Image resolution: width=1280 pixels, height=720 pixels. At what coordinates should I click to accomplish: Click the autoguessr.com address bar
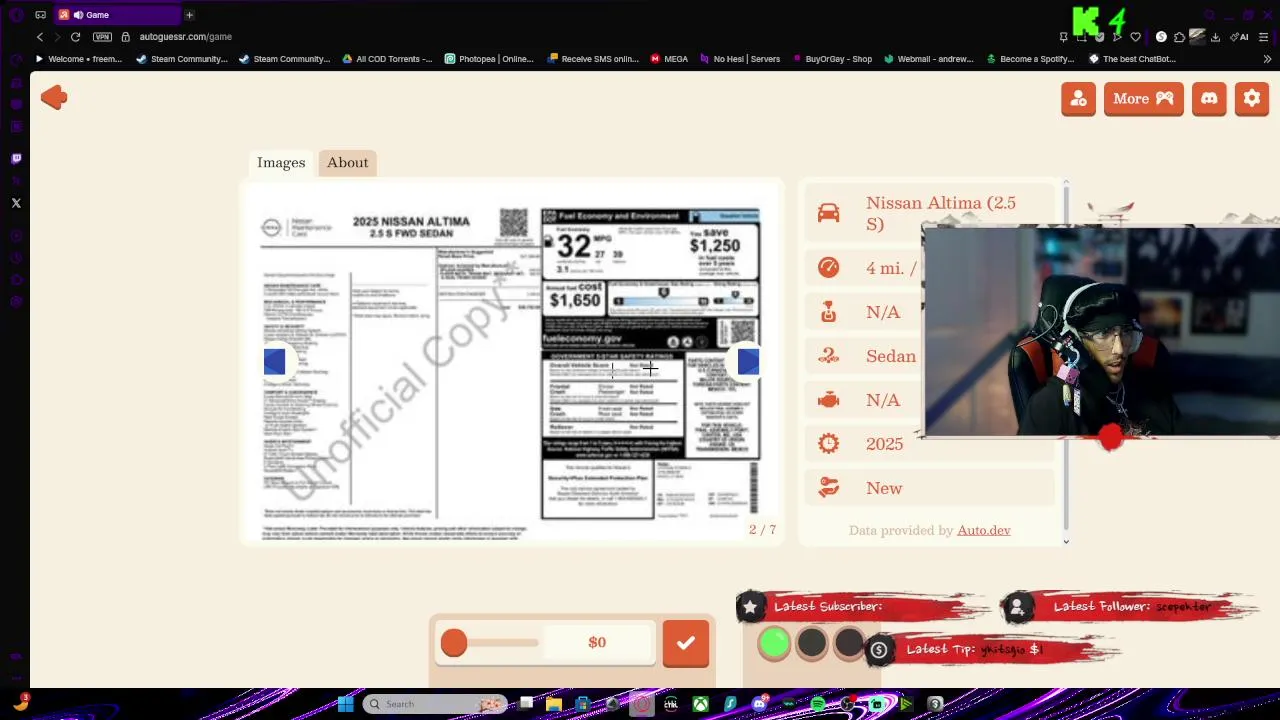(186, 36)
